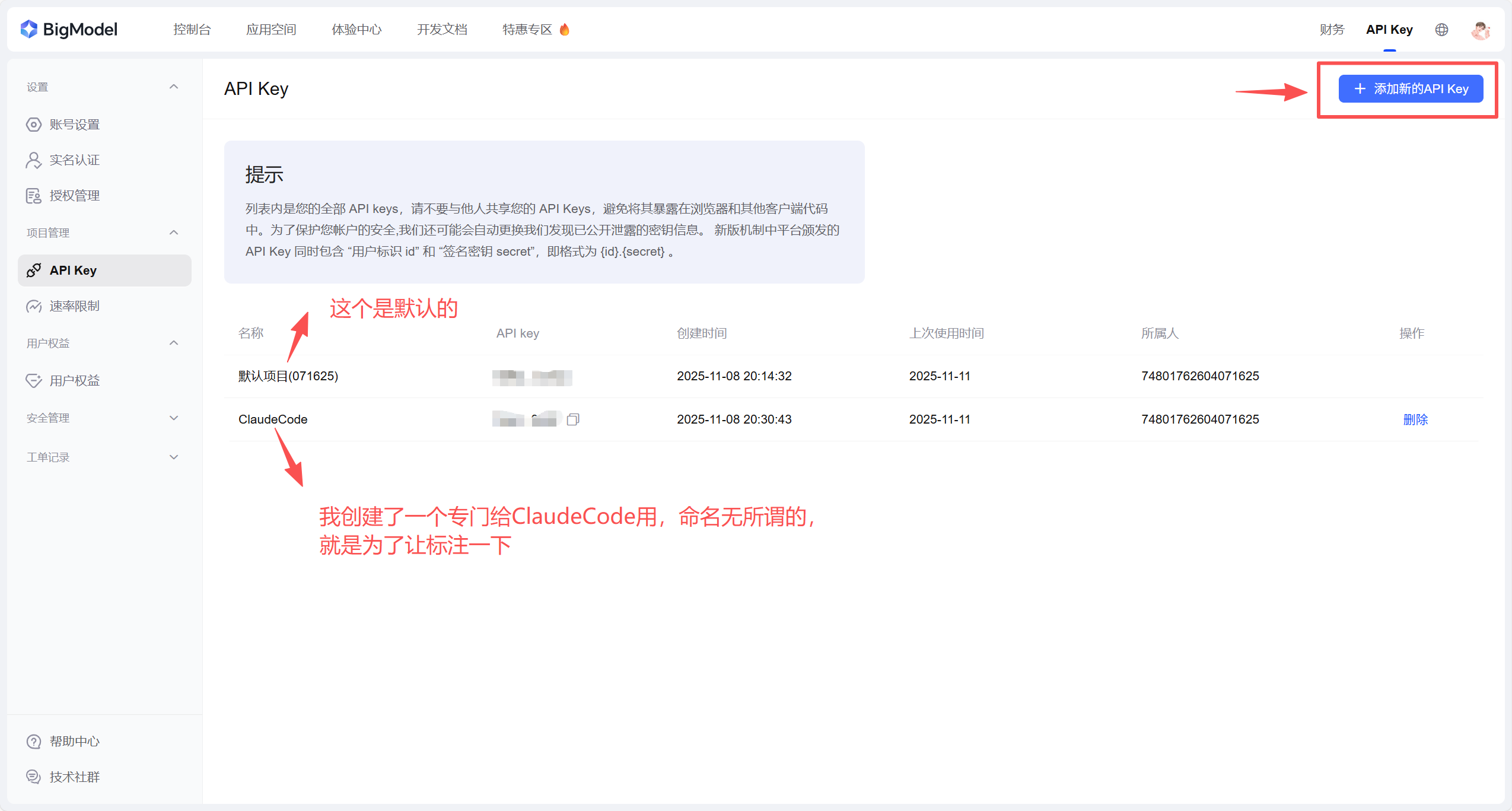Collapse the 用户权益 section header
The image size is (1512, 811).
tap(174, 343)
